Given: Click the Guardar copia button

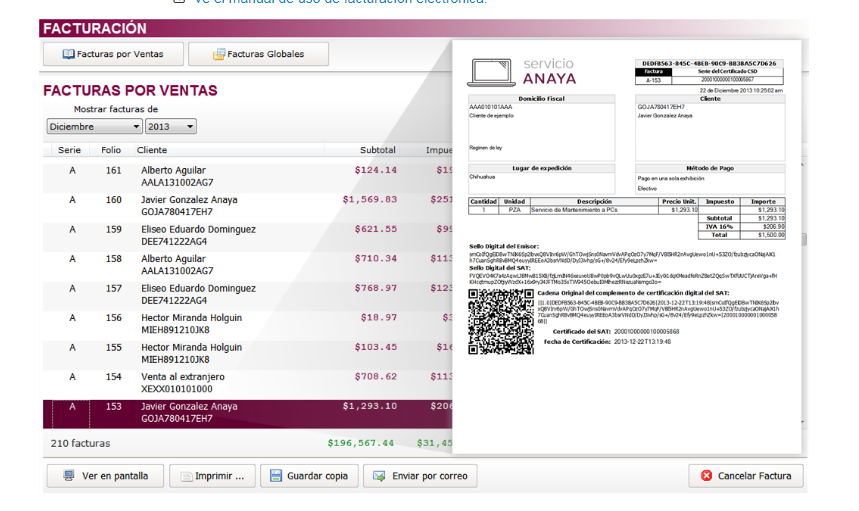Looking at the screenshot, I should 310,476.
